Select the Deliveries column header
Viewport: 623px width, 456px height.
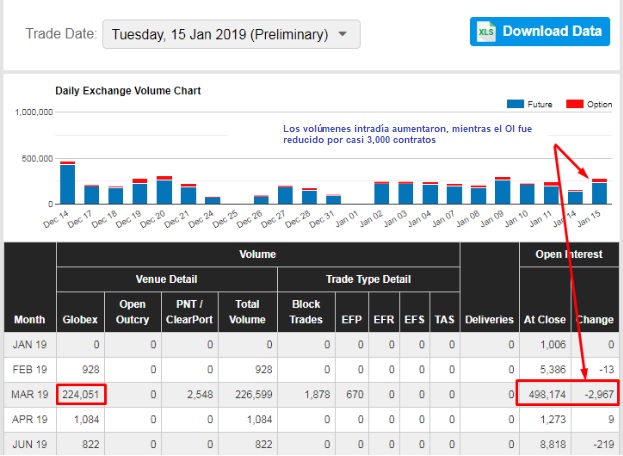pyautogui.click(x=490, y=287)
